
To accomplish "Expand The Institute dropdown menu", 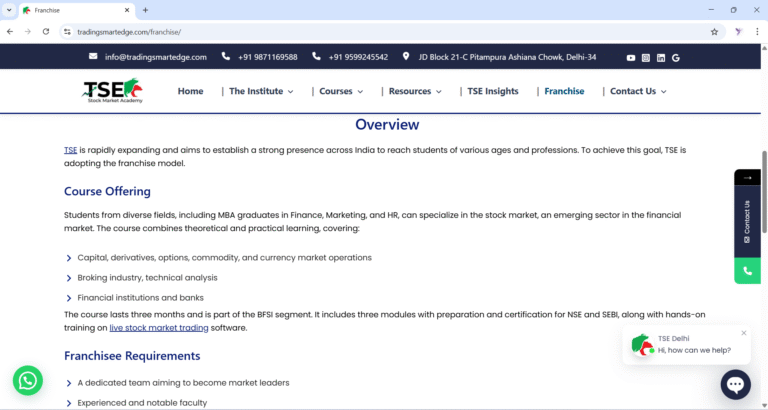I will click(261, 91).
